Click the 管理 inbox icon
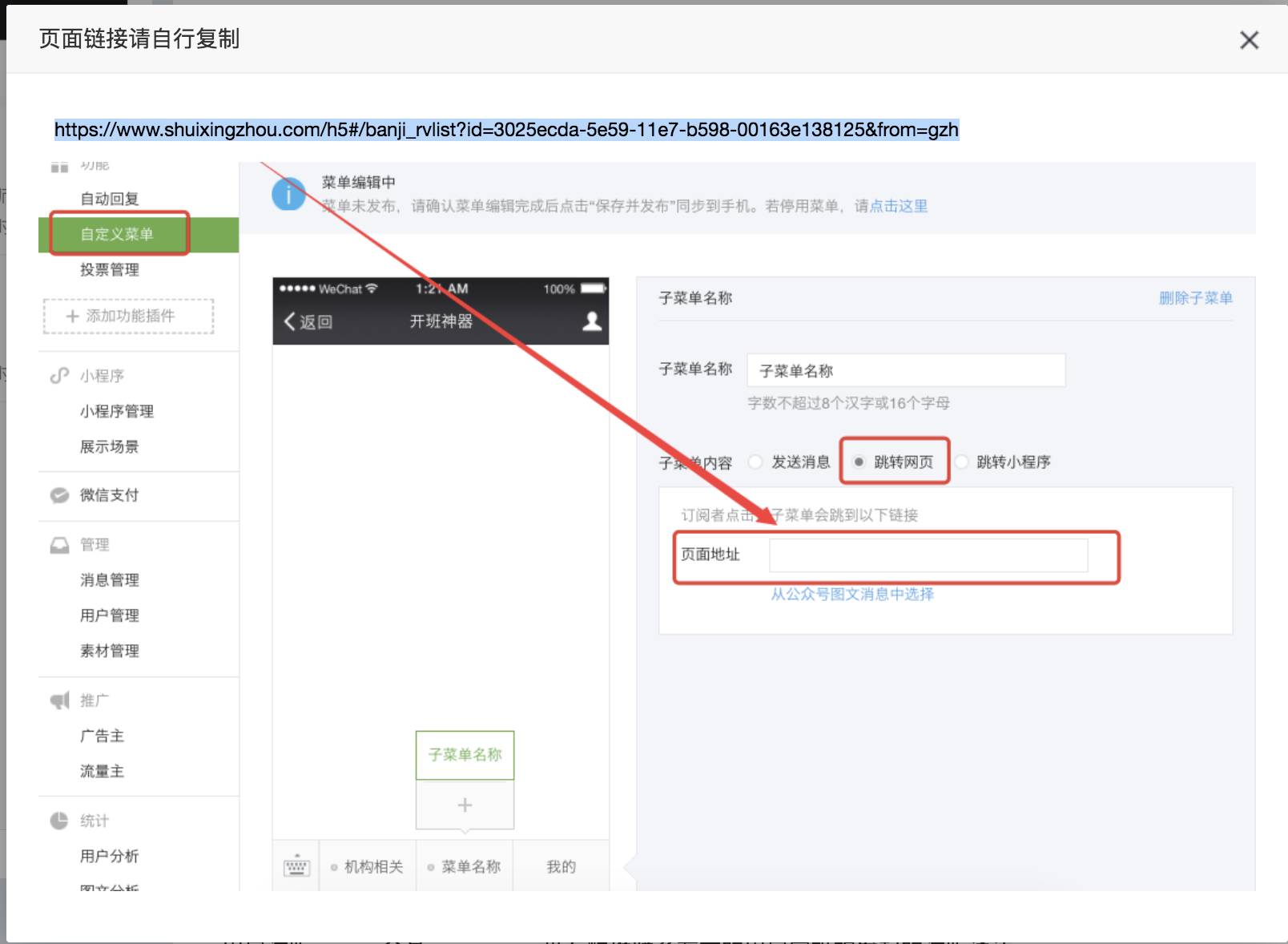Viewport: 1288px width, 944px height. [59, 545]
